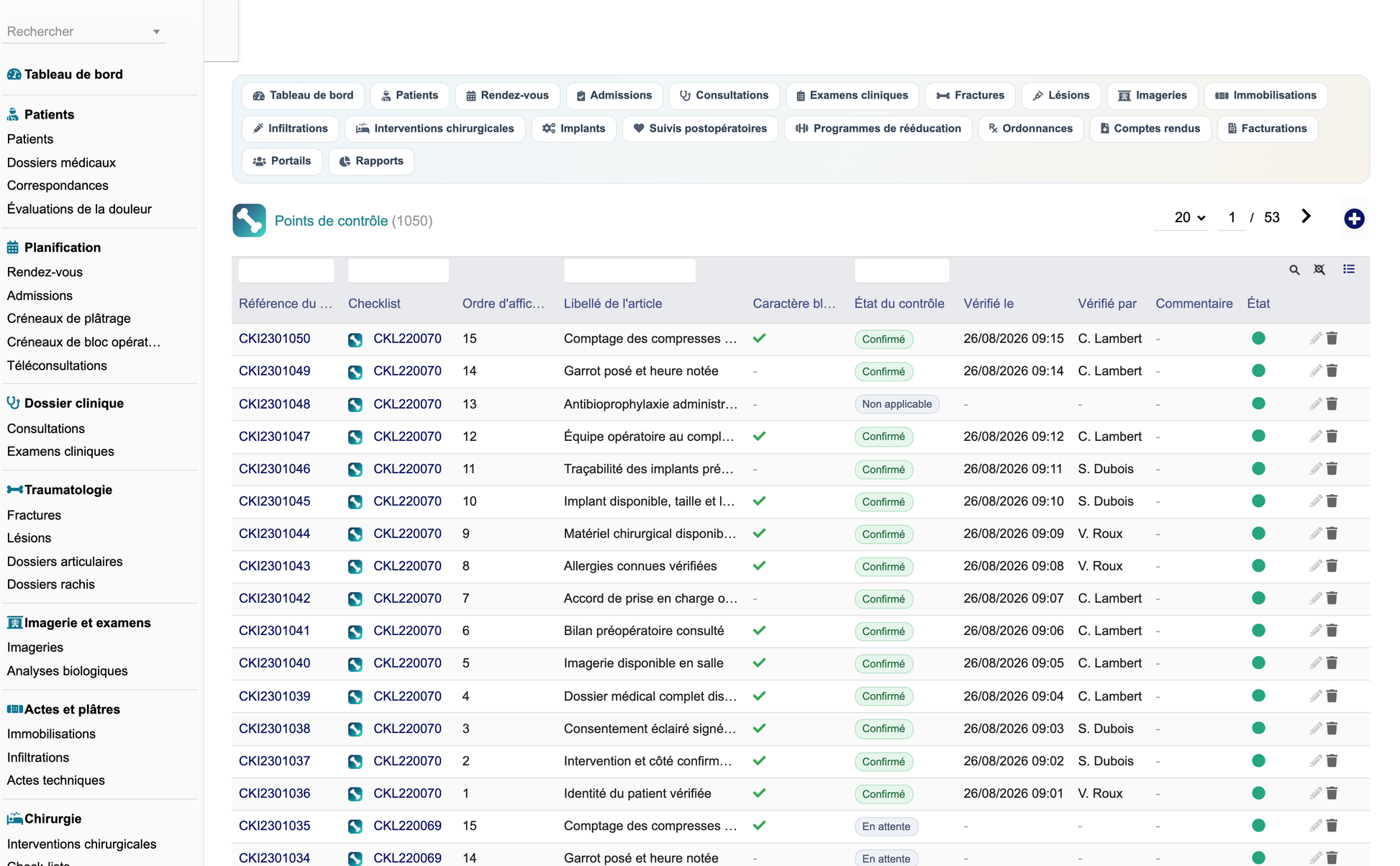Delete row CKI2301037 with trash icon

click(x=1332, y=761)
